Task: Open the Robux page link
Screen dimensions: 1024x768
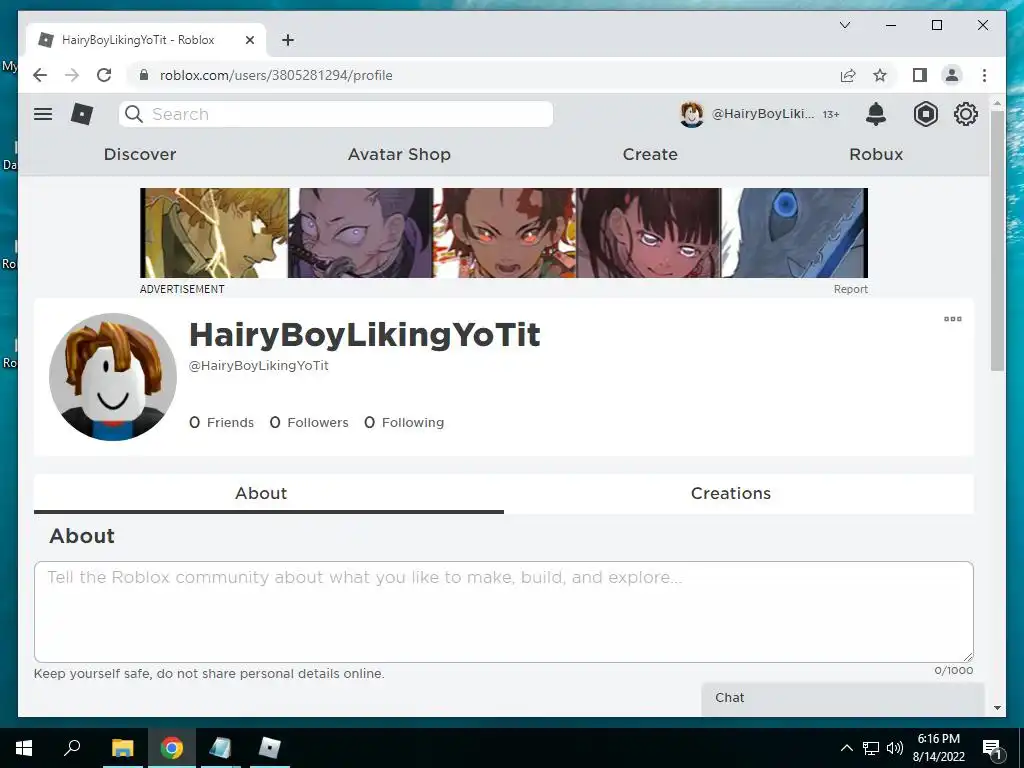Action: [876, 154]
